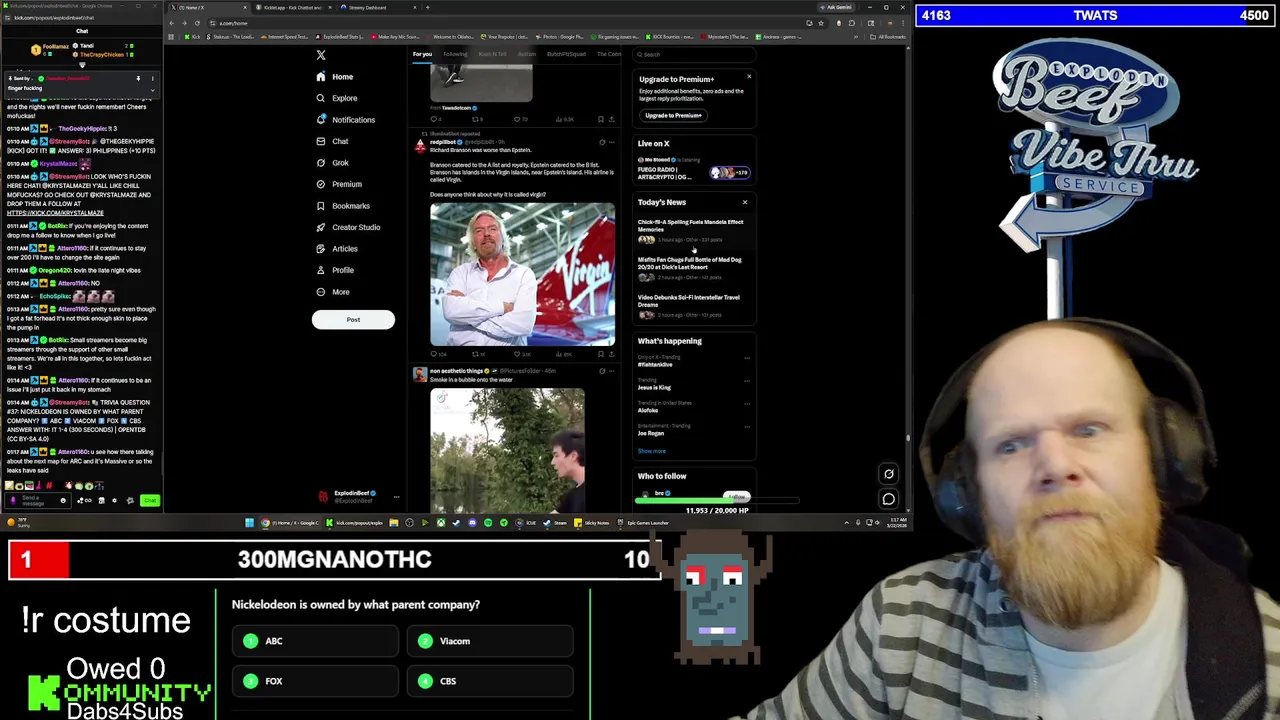Screen dimensions: 1280x720
Task: Open the Jesus is King trend
Action: point(655,387)
